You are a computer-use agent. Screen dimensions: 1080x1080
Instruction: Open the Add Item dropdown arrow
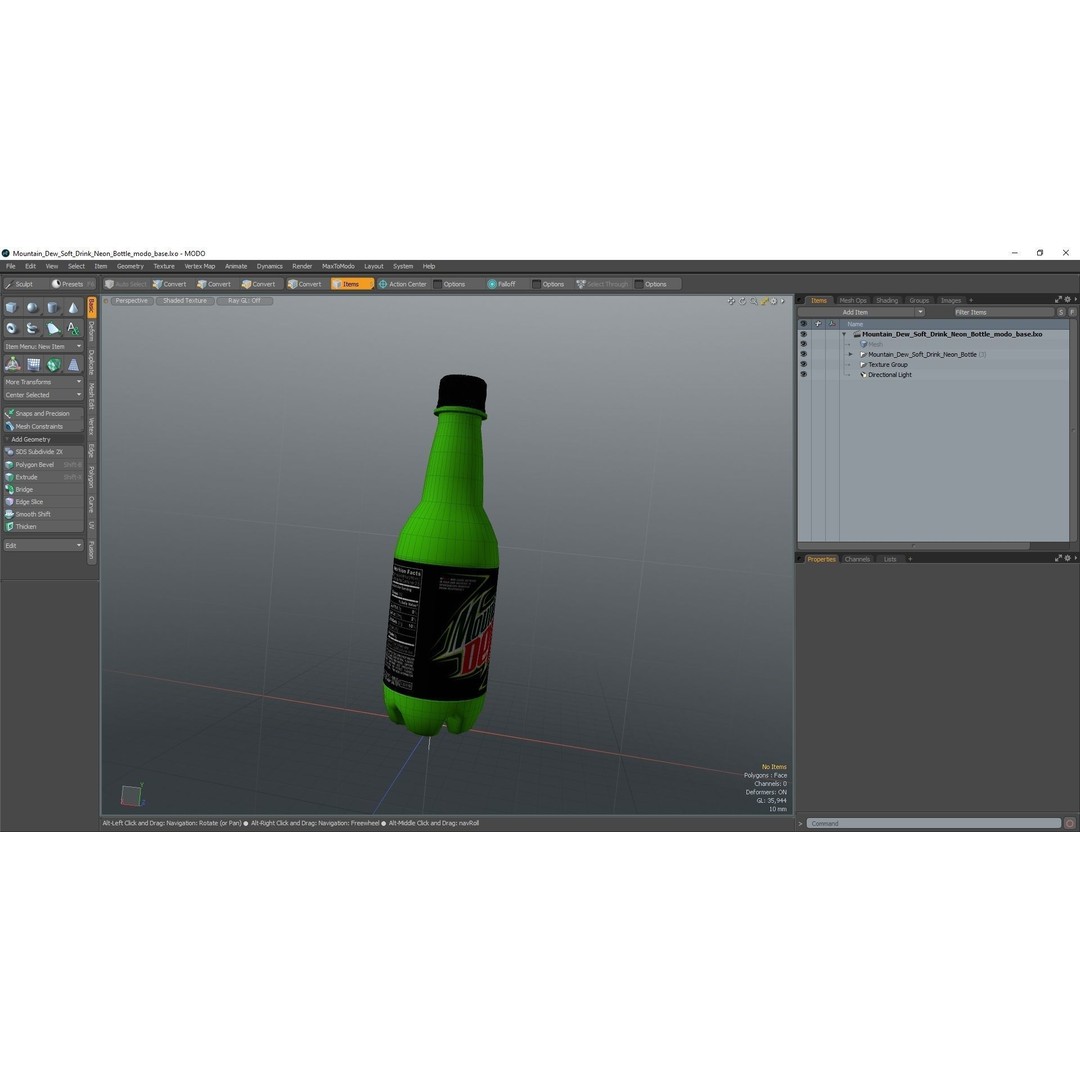pyautogui.click(x=920, y=312)
